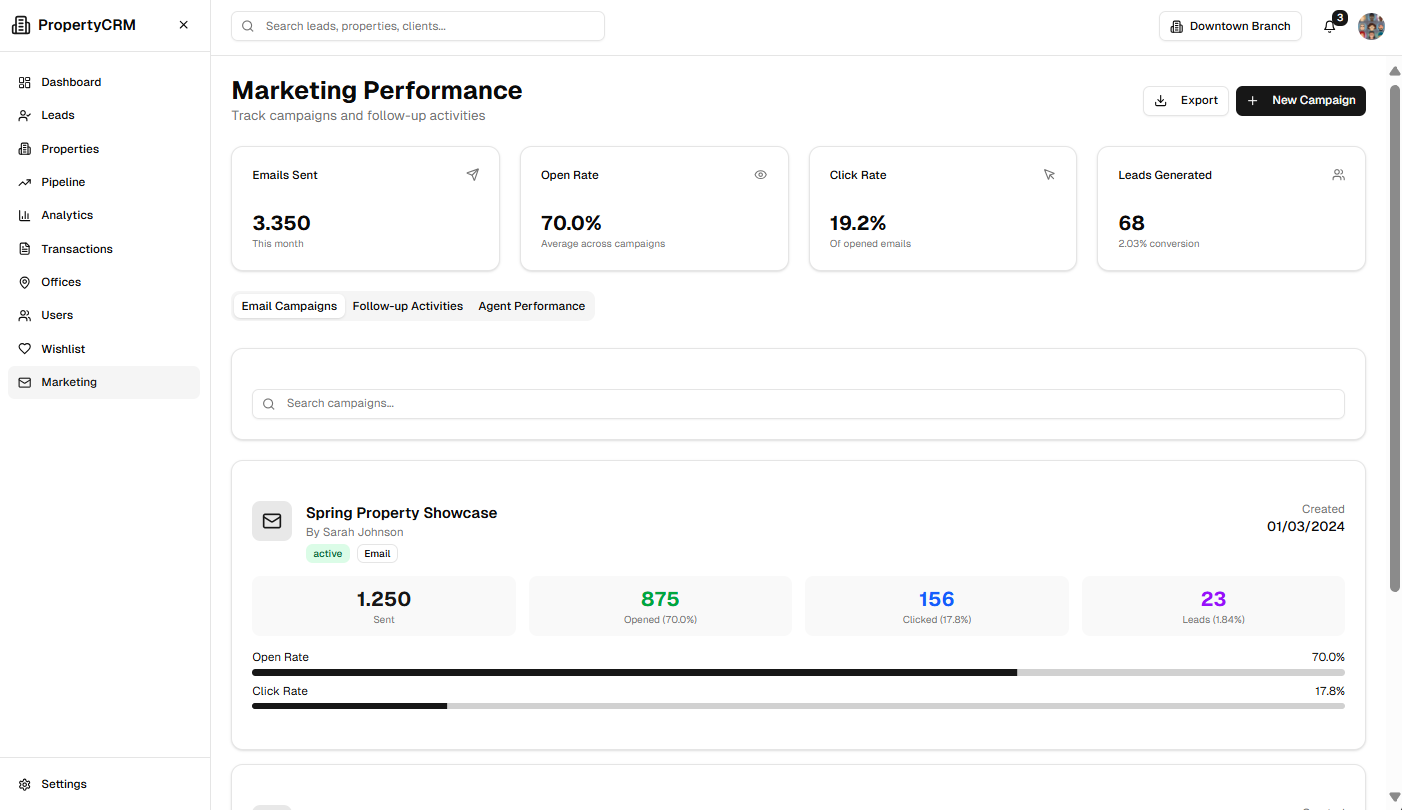Image resolution: width=1402 pixels, height=810 pixels.
Task: Switch to the Agent Performance tab
Action: (531, 306)
